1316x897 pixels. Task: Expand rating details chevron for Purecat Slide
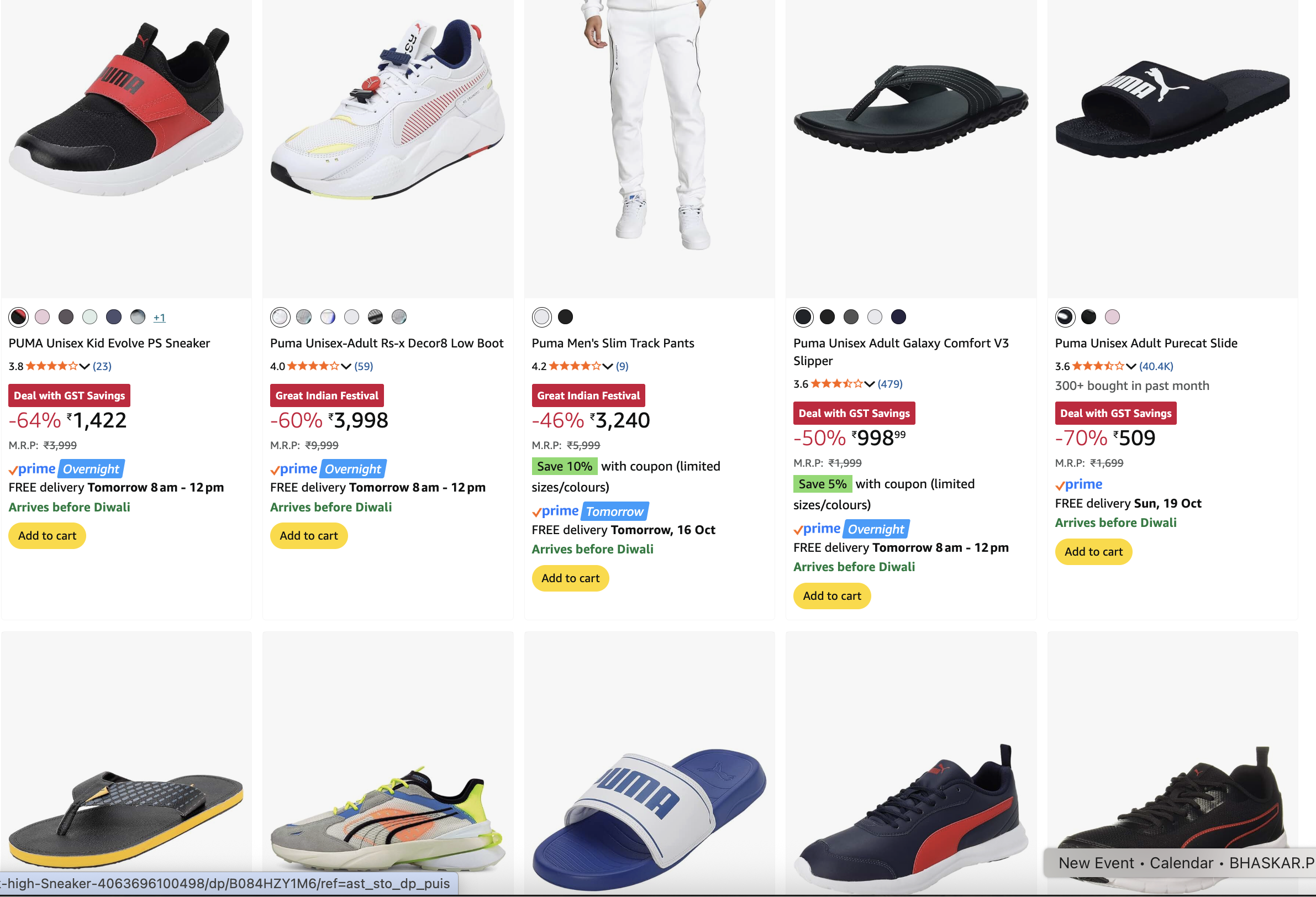tap(1131, 366)
